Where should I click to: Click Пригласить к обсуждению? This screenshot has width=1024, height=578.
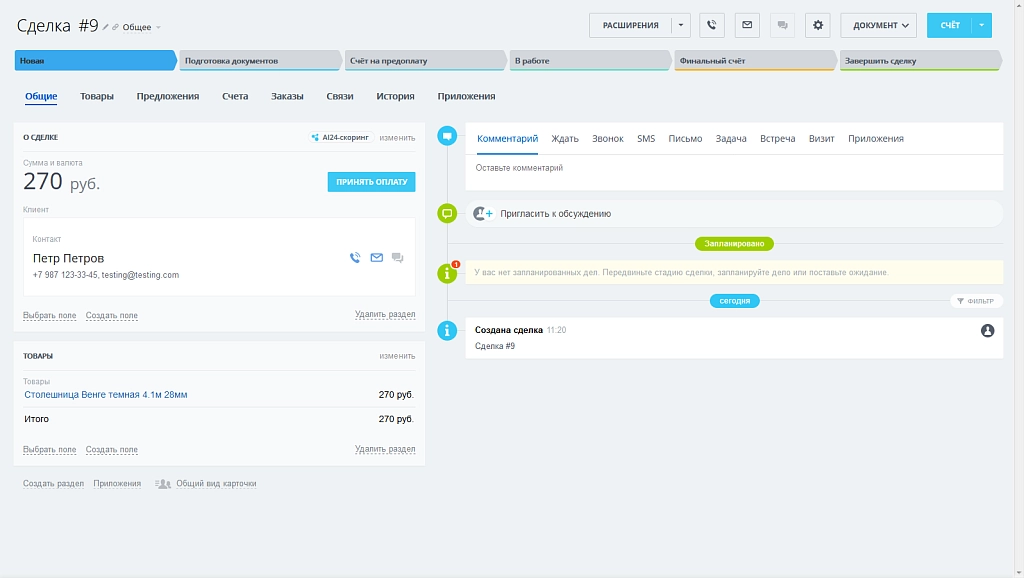[x=556, y=214]
